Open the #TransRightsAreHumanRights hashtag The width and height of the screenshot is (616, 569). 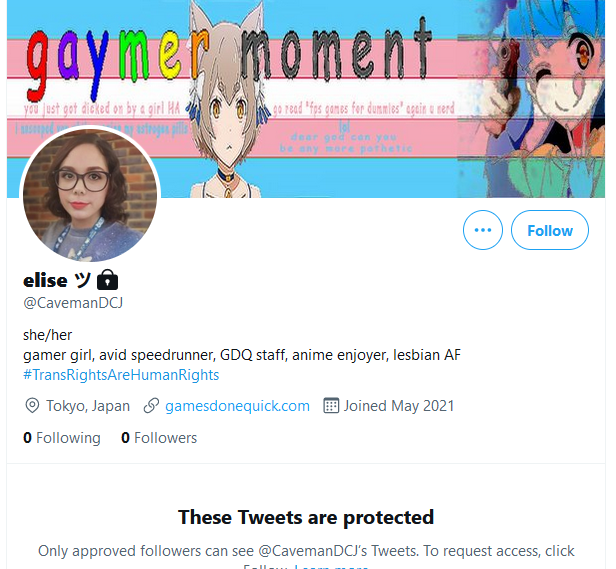click(121, 375)
